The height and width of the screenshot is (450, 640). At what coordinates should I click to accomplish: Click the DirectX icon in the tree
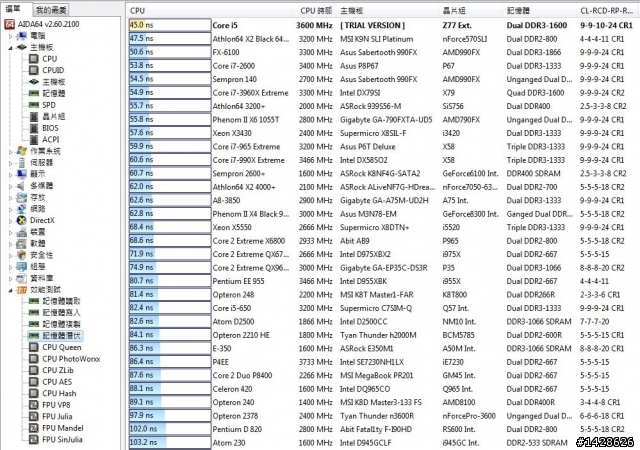click(22, 221)
